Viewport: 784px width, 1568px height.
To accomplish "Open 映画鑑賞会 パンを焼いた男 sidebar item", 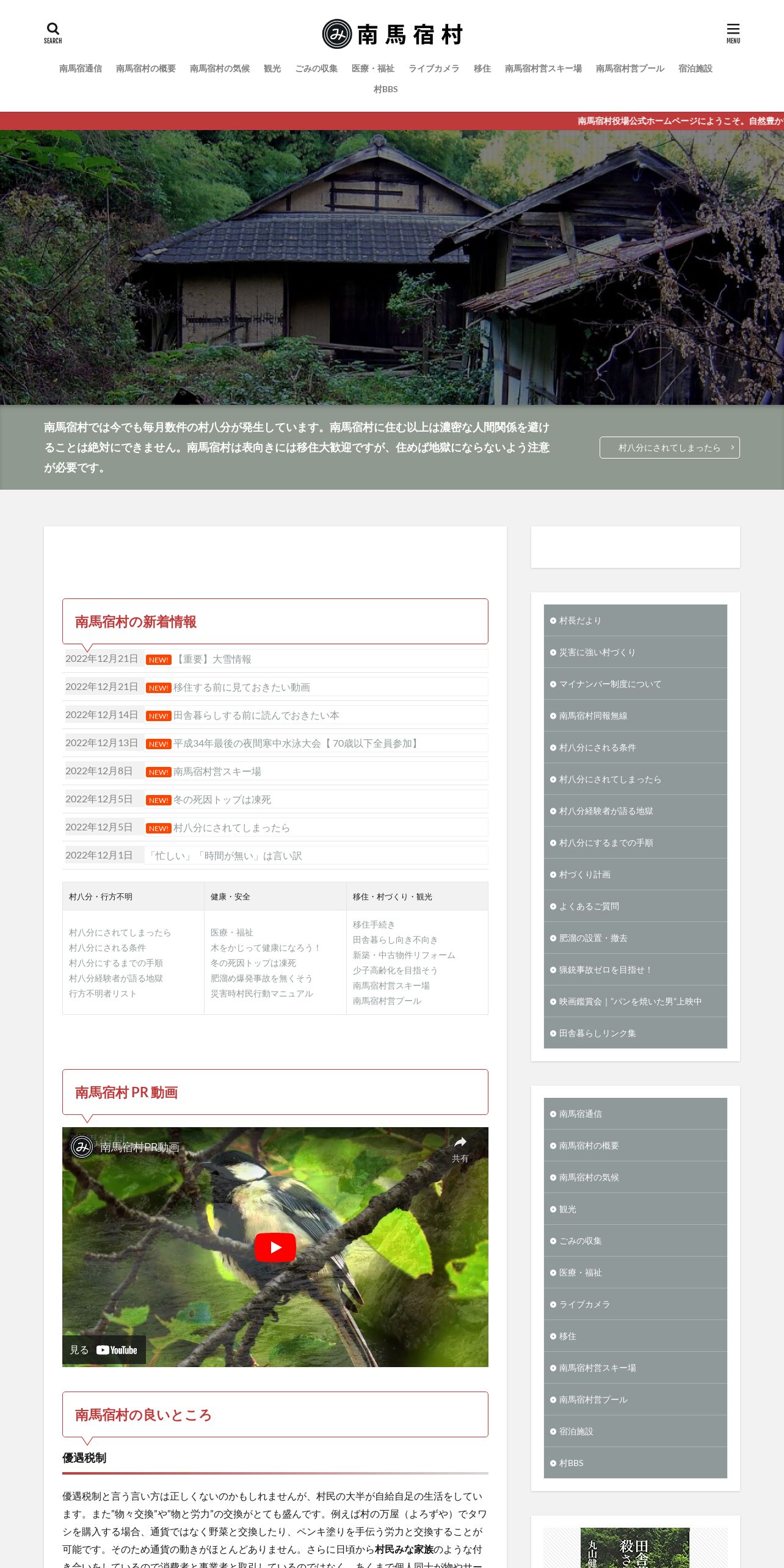I will coord(635,1001).
